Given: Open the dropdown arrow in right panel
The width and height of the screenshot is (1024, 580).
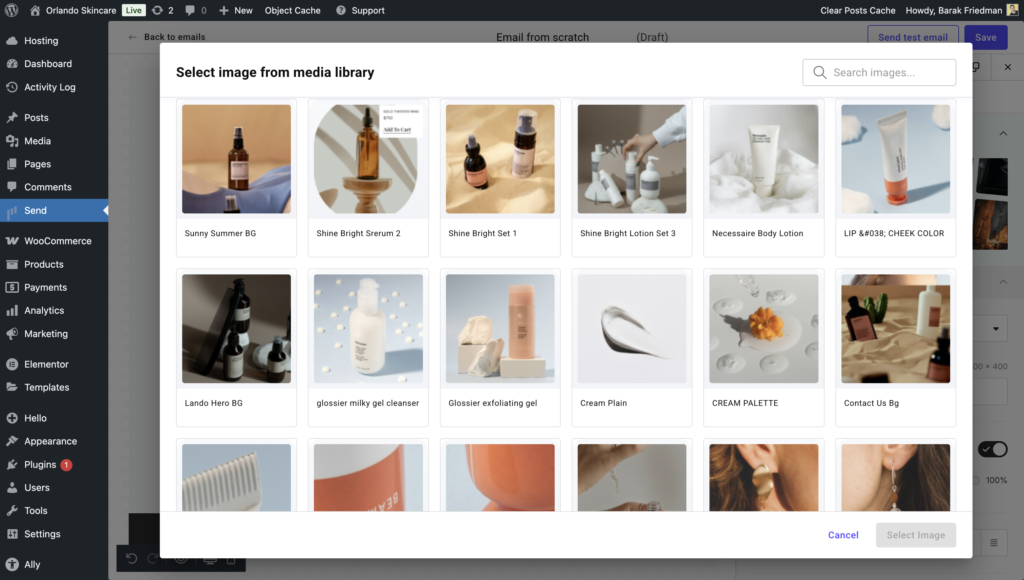Looking at the screenshot, I should pyautogui.click(x=996, y=329).
